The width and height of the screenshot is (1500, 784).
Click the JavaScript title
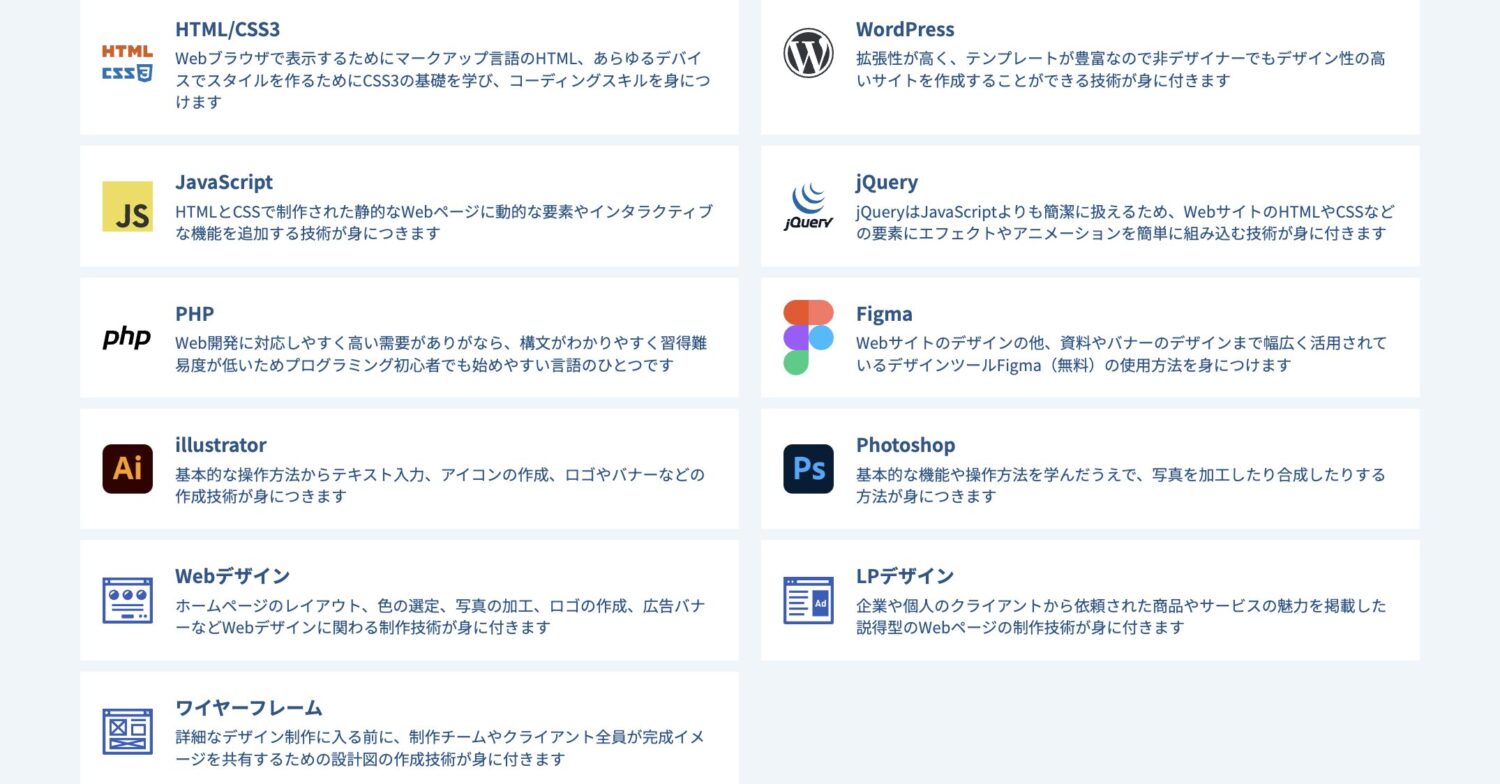(224, 182)
